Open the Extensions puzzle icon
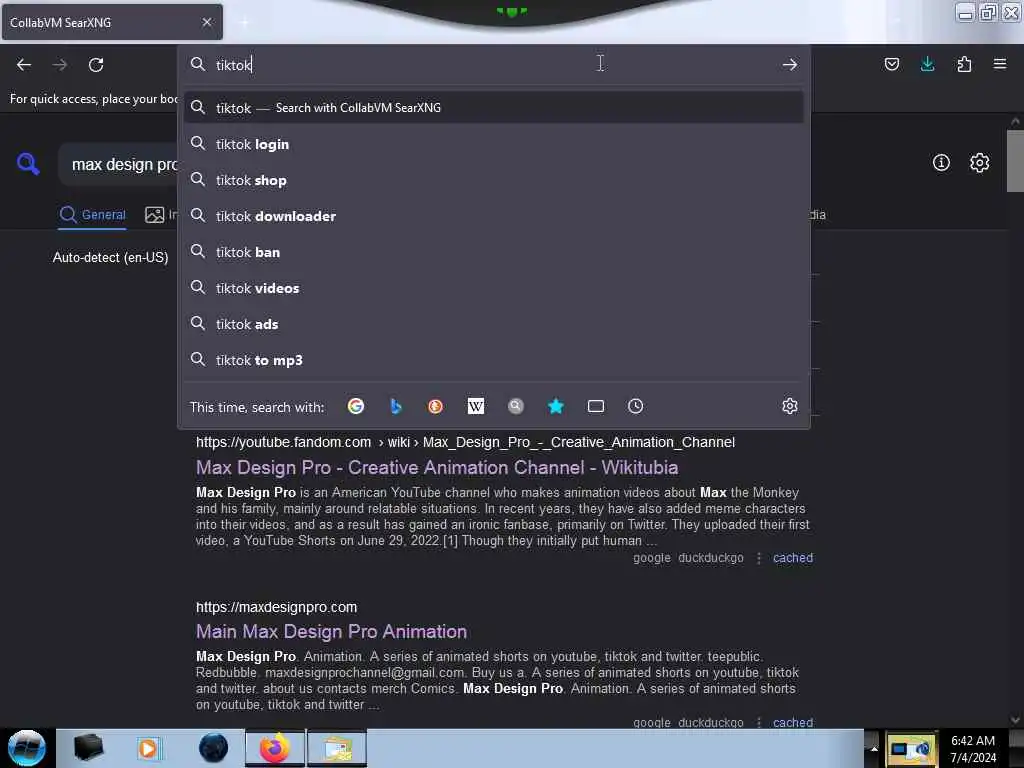 964,64
